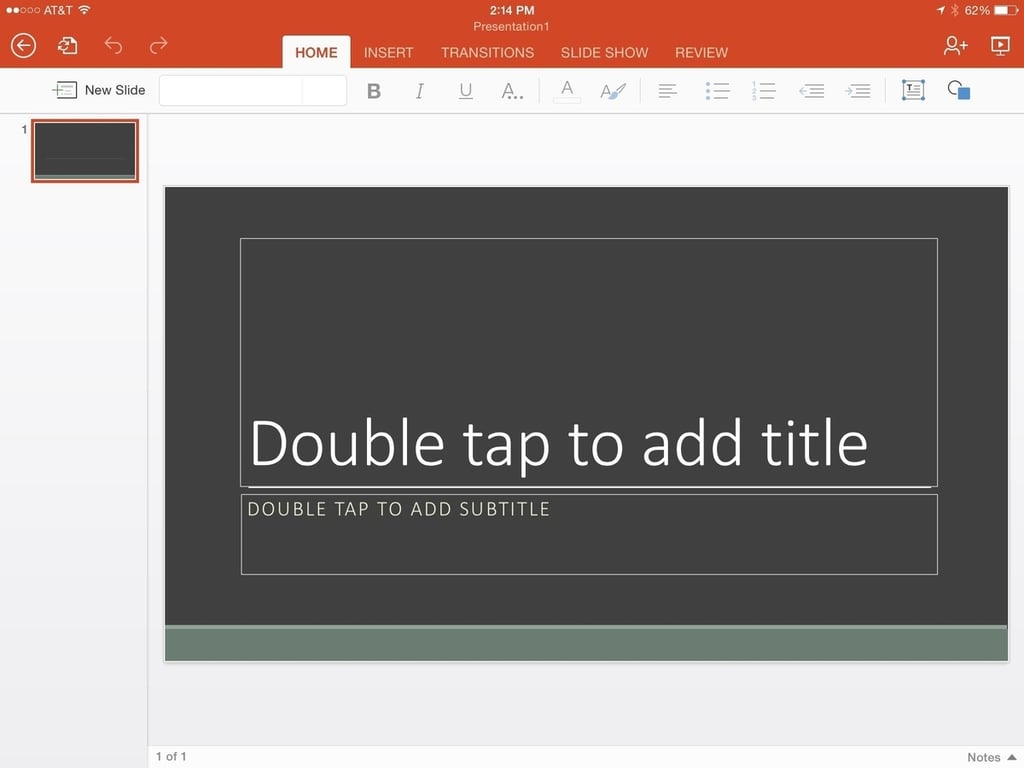Tap the battery indicator in status bar
The height and width of the screenshot is (768, 1024).
coord(1006,10)
